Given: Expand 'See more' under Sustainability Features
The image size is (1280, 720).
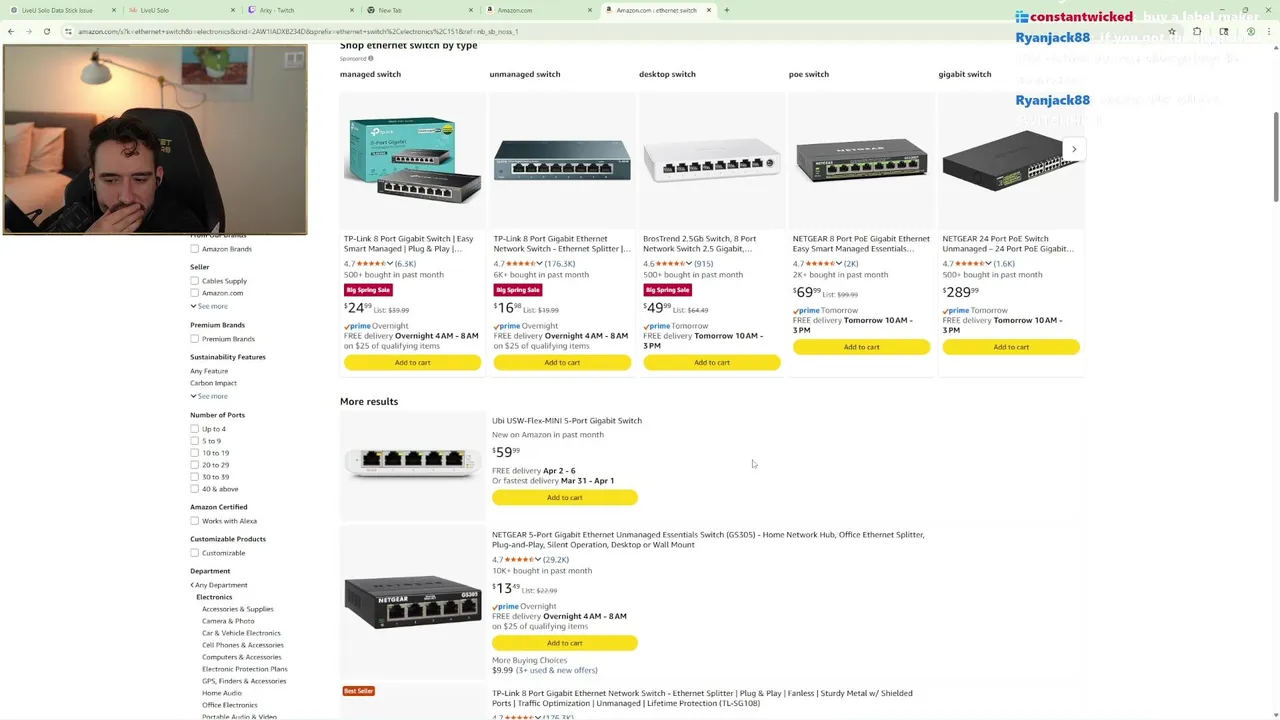Looking at the screenshot, I should point(210,396).
